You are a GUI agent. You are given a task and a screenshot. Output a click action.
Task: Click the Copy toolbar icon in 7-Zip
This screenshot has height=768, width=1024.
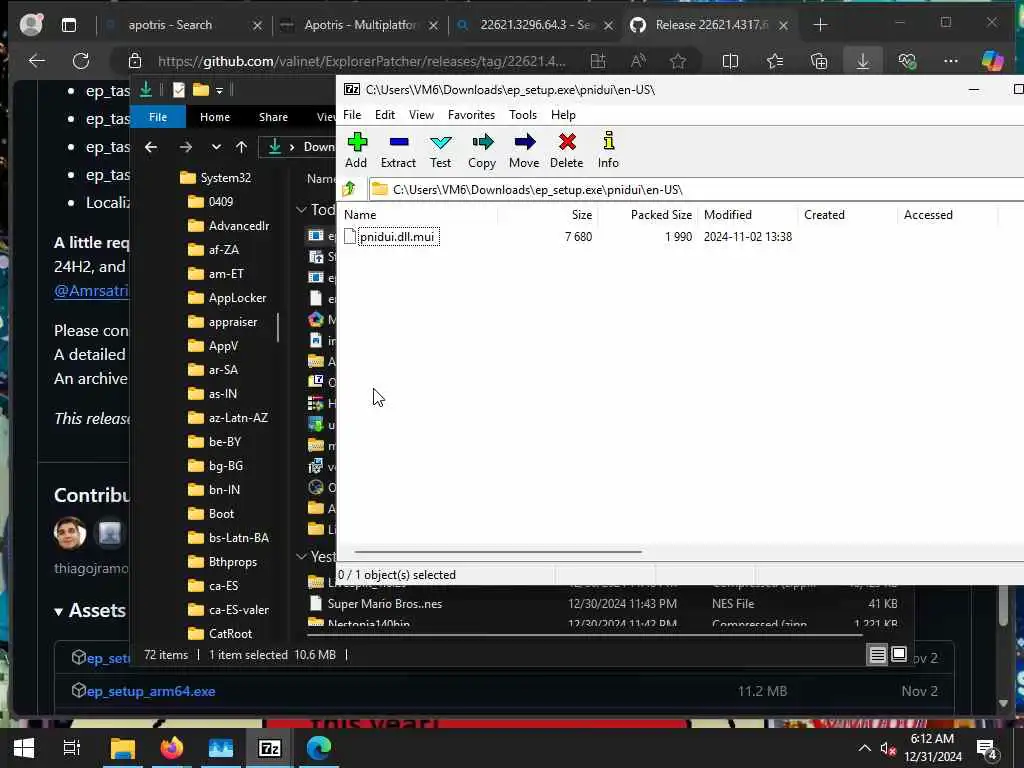pos(482,150)
